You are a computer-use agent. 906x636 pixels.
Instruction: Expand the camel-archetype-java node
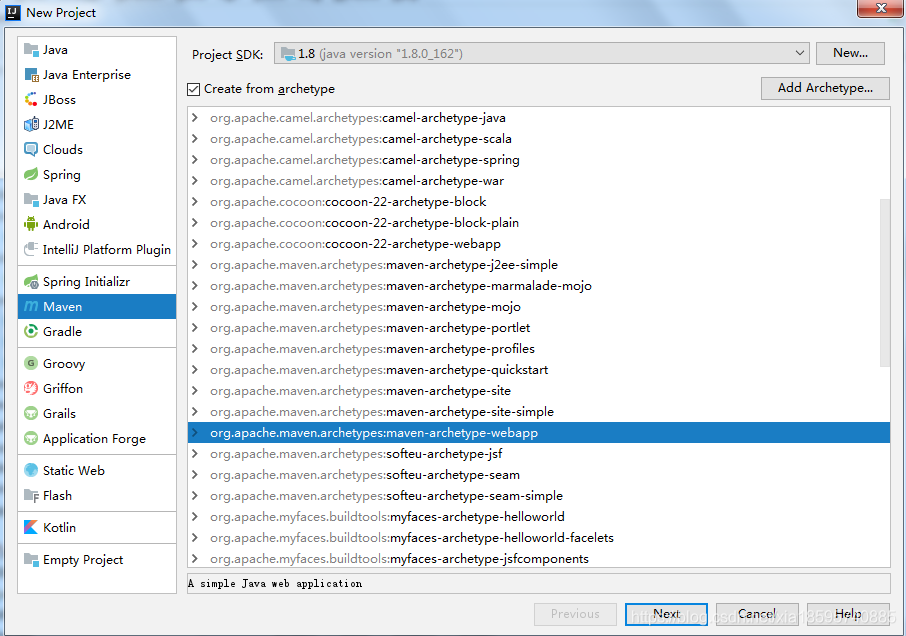(195, 118)
